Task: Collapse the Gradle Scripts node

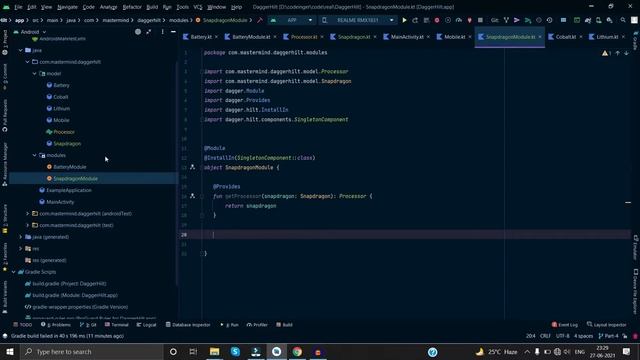Action: click(13, 272)
